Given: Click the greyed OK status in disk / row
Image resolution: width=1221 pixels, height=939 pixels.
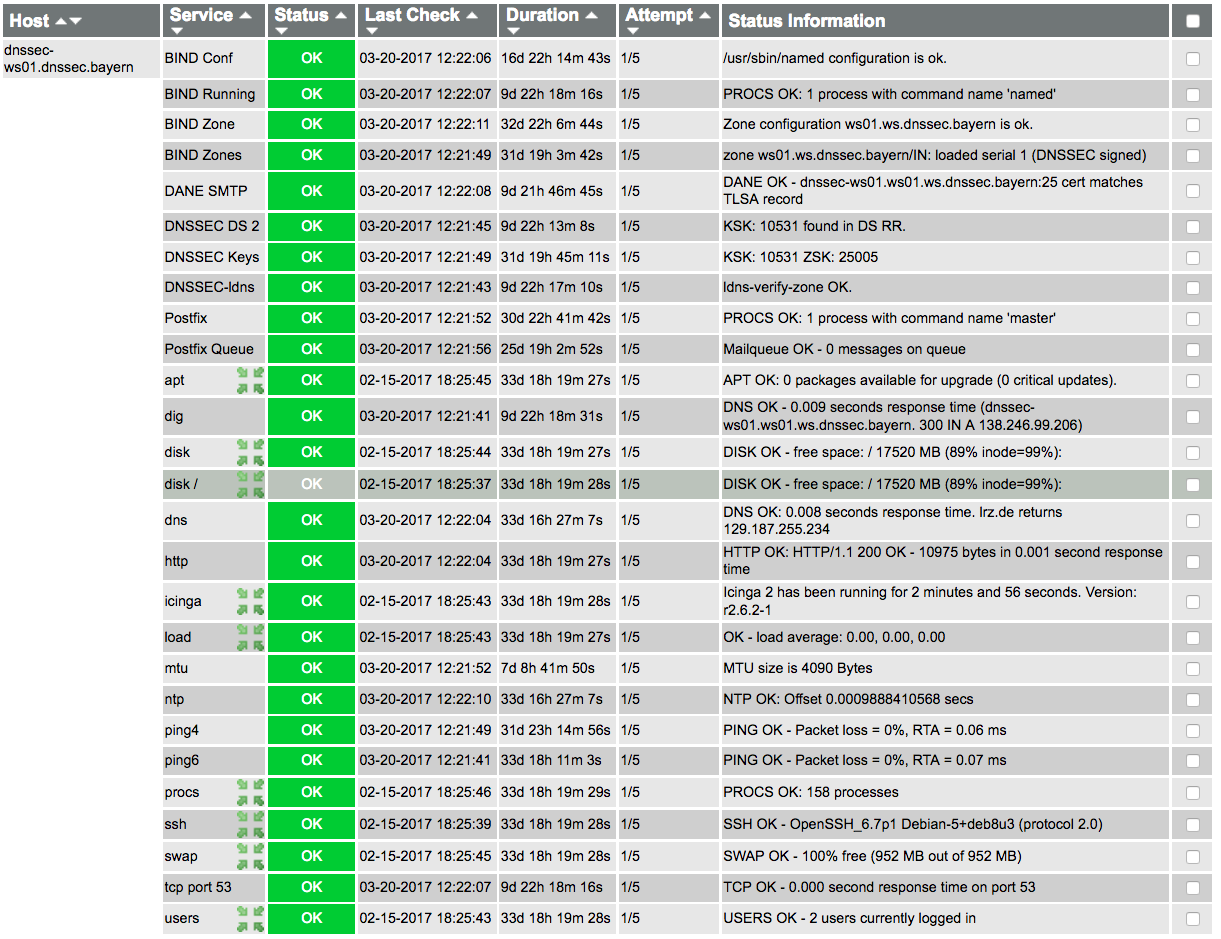Looking at the screenshot, I should click(312, 484).
